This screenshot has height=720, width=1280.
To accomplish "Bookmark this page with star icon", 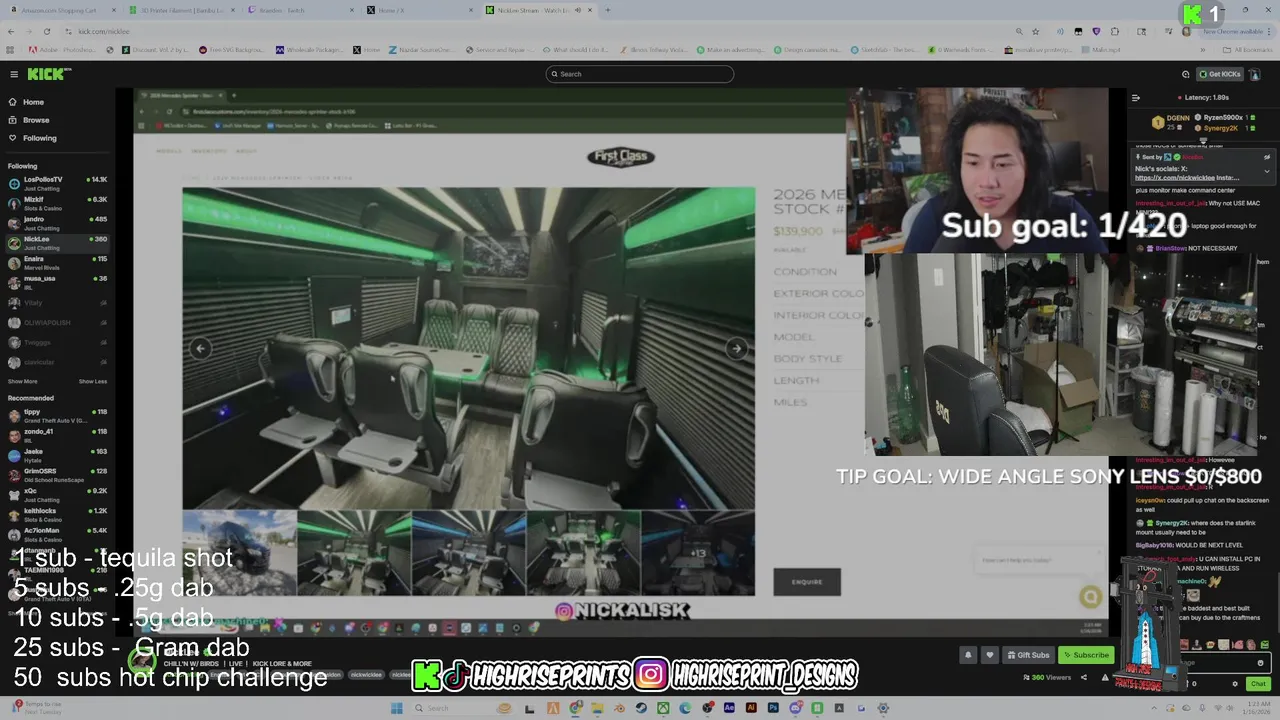I will pyautogui.click(x=1036, y=31).
